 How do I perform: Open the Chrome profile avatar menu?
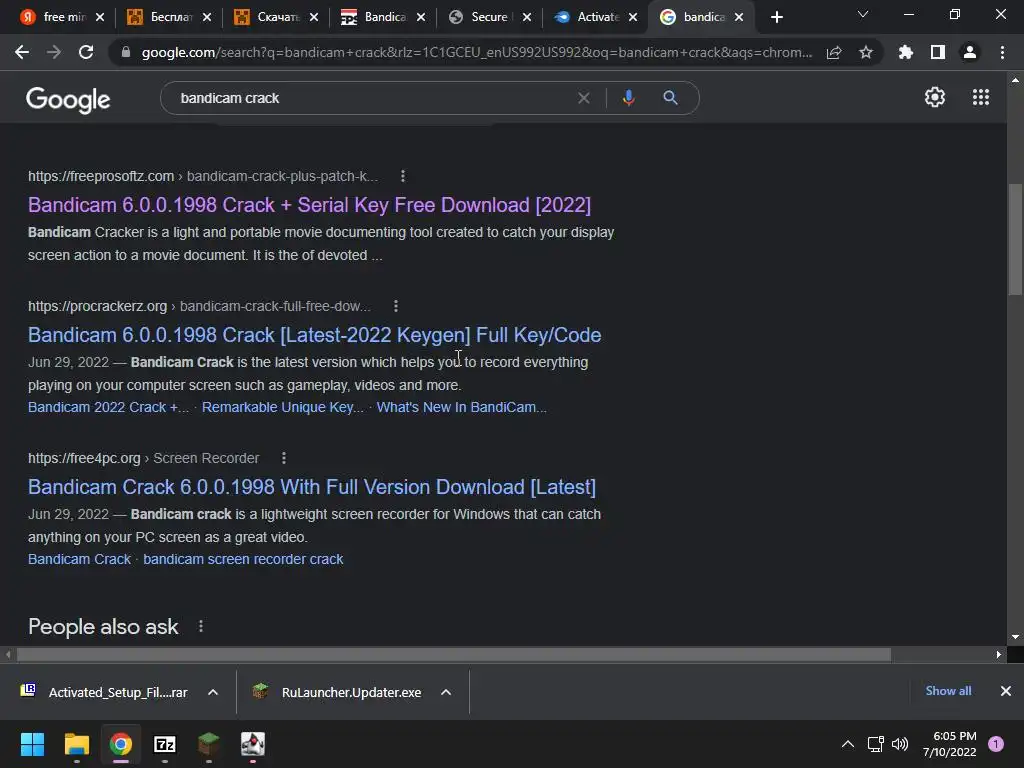970,52
